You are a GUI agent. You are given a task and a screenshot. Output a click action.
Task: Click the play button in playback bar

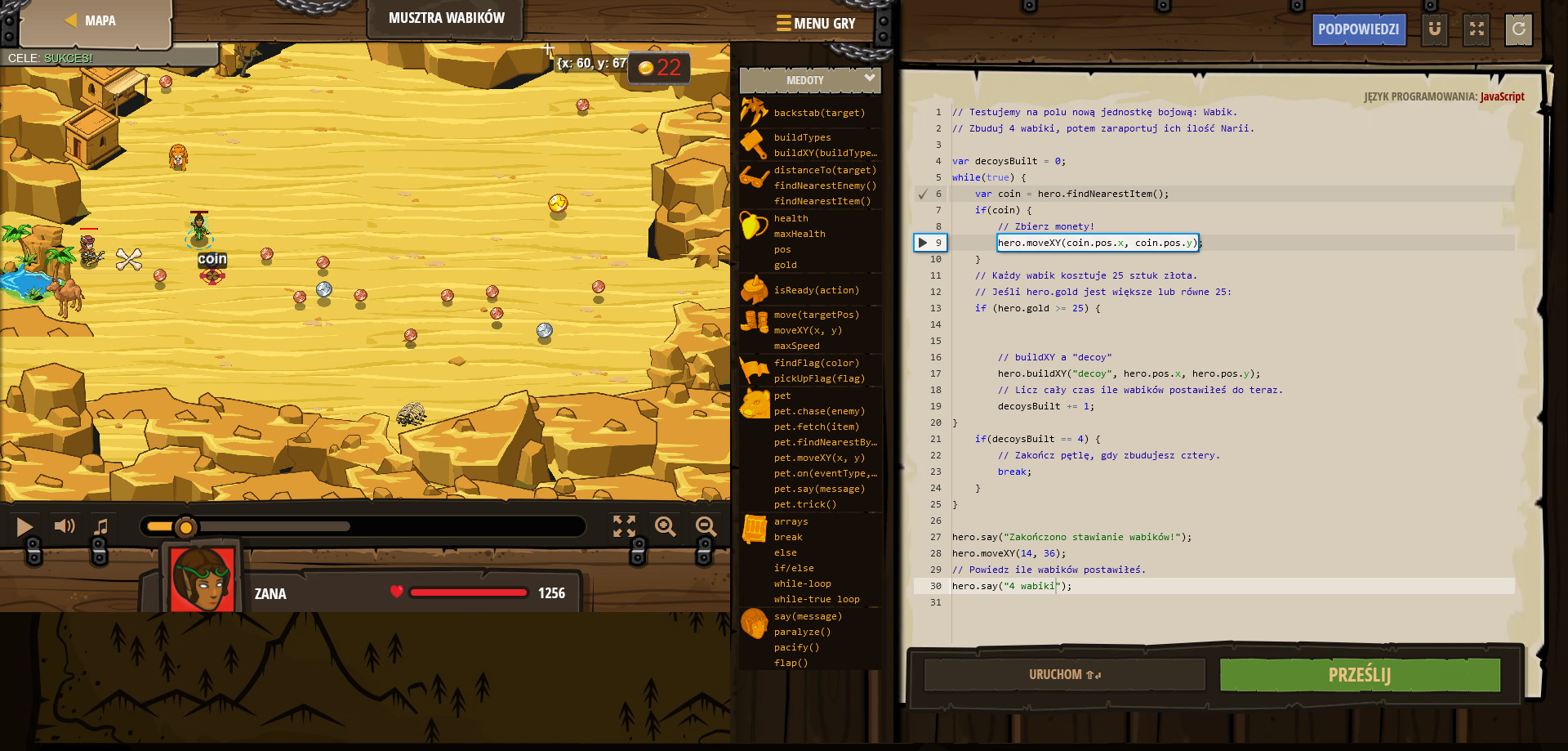tap(24, 527)
